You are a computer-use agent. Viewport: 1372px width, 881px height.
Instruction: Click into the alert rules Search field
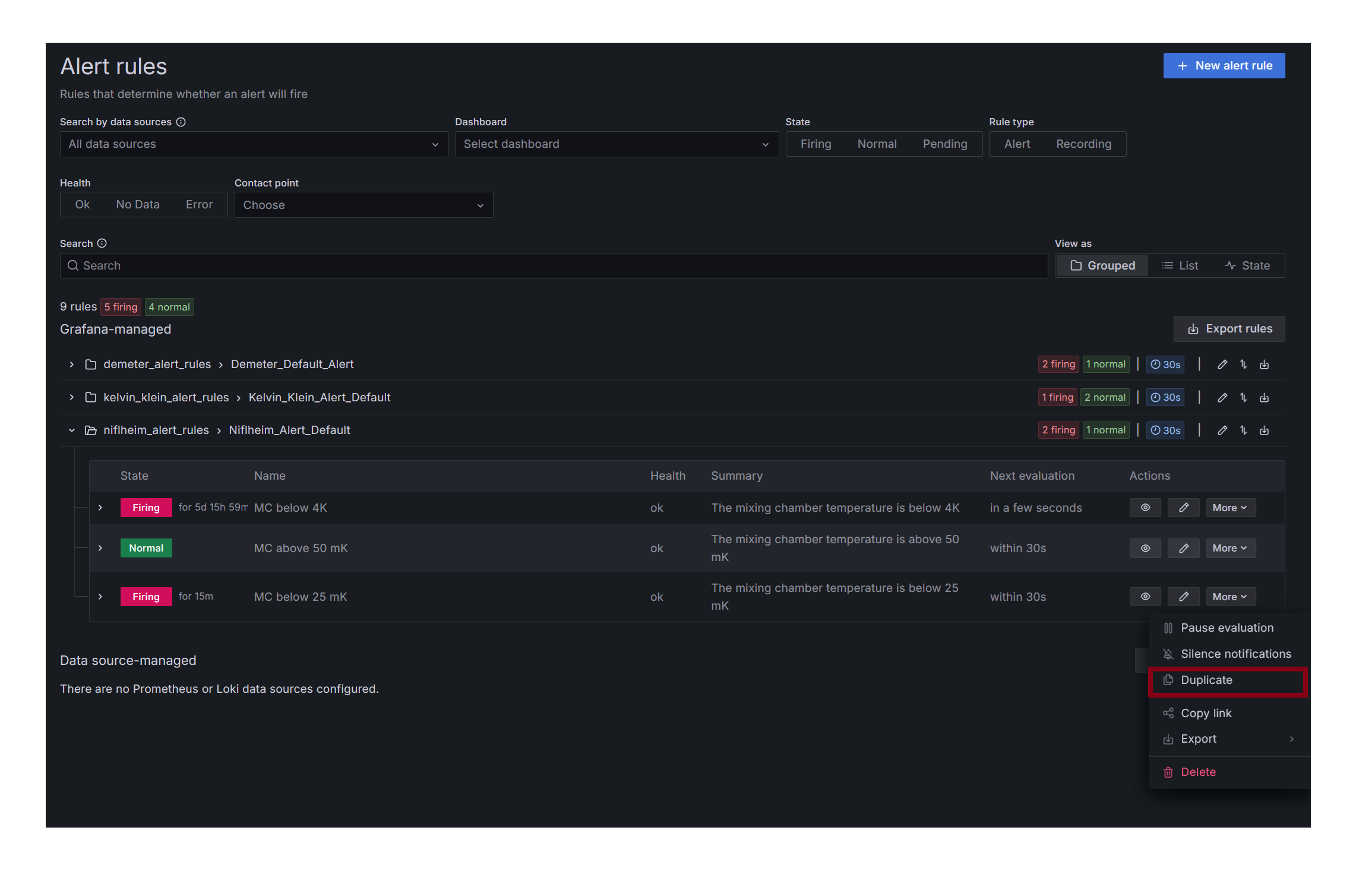pos(552,266)
